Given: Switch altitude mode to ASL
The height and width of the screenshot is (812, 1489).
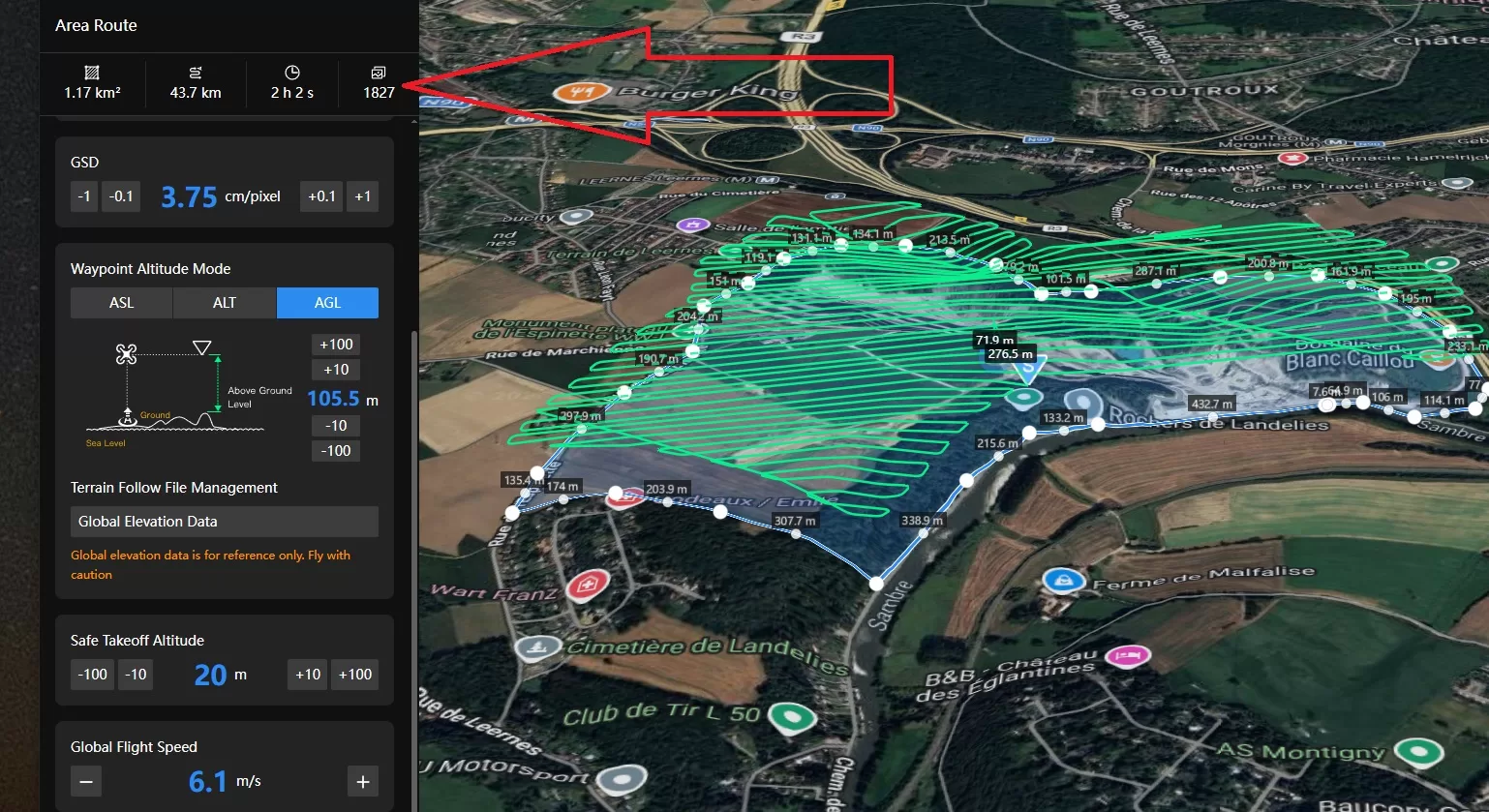Looking at the screenshot, I should [121, 302].
